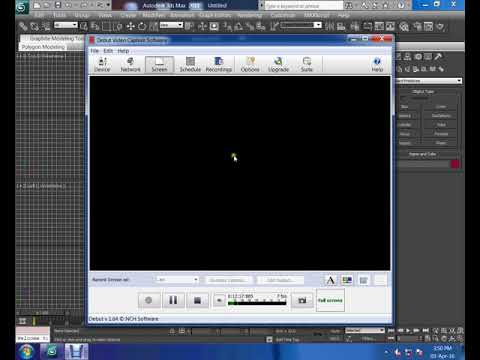480x360 pixels.
Task: Click the Debut taskbar icon
Action: tap(76, 352)
